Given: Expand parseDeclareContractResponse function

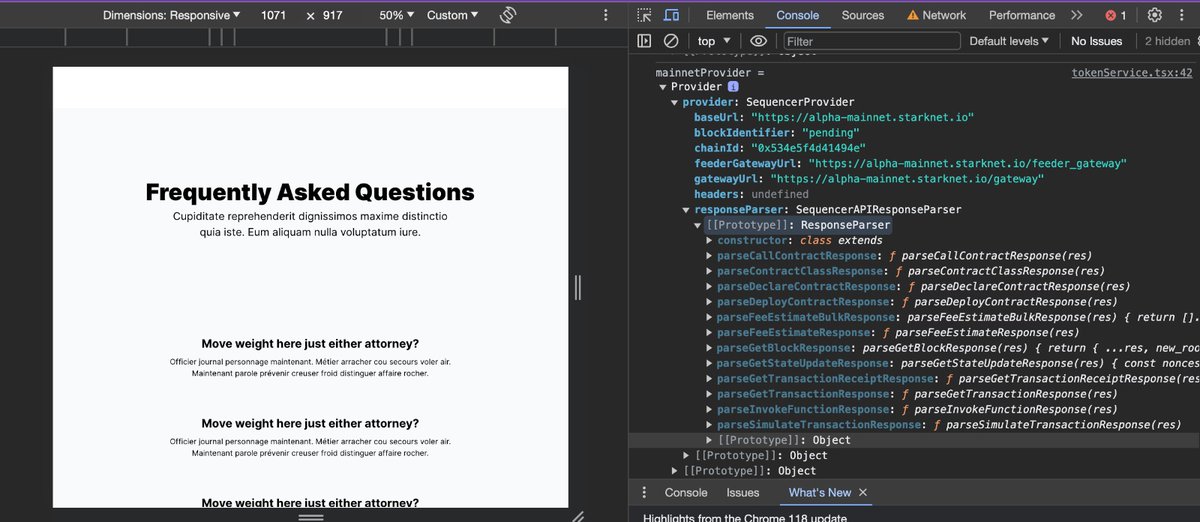Looking at the screenshot, I should [x=710, y=287].
